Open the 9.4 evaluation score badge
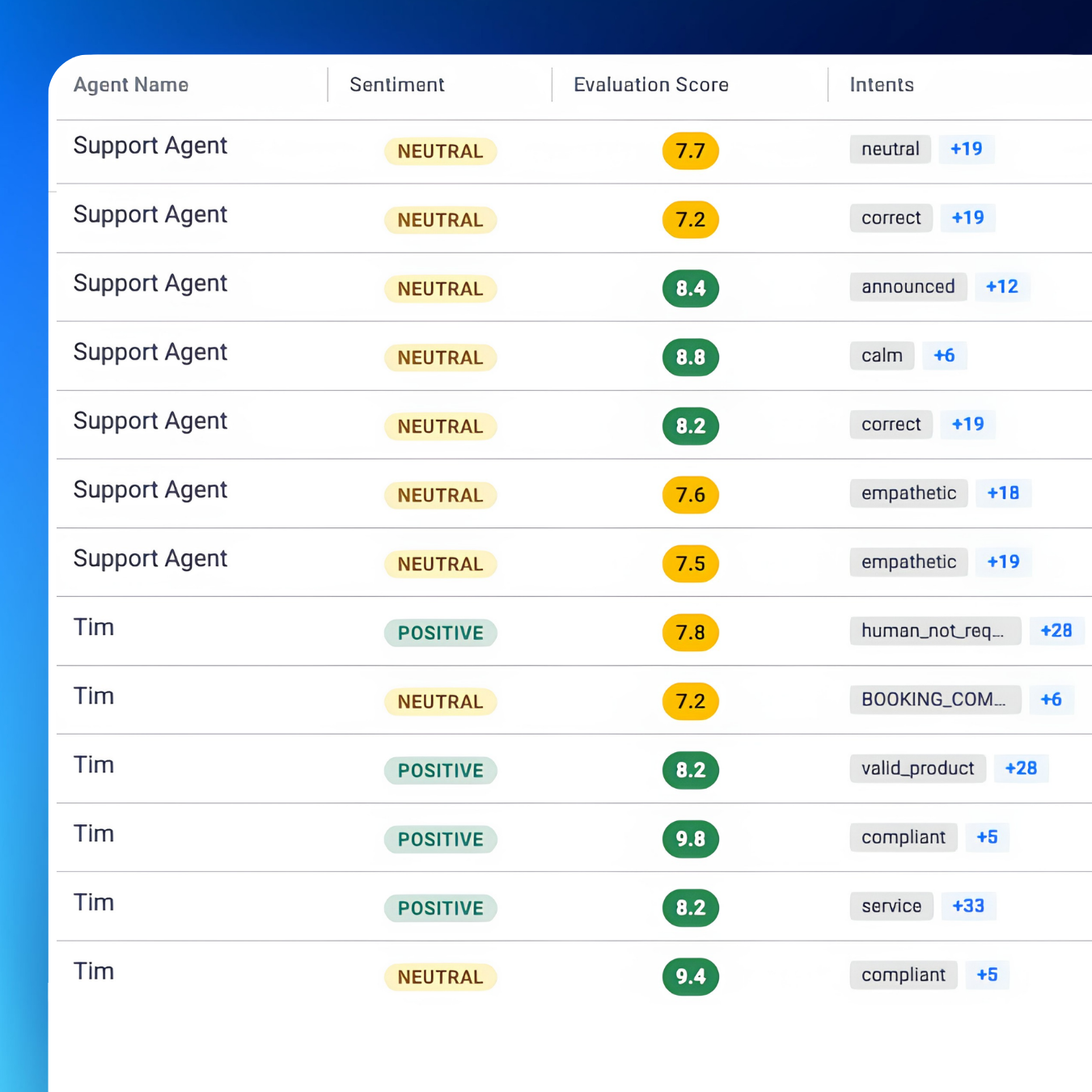 pyautogui.click(x=691, y=976)
